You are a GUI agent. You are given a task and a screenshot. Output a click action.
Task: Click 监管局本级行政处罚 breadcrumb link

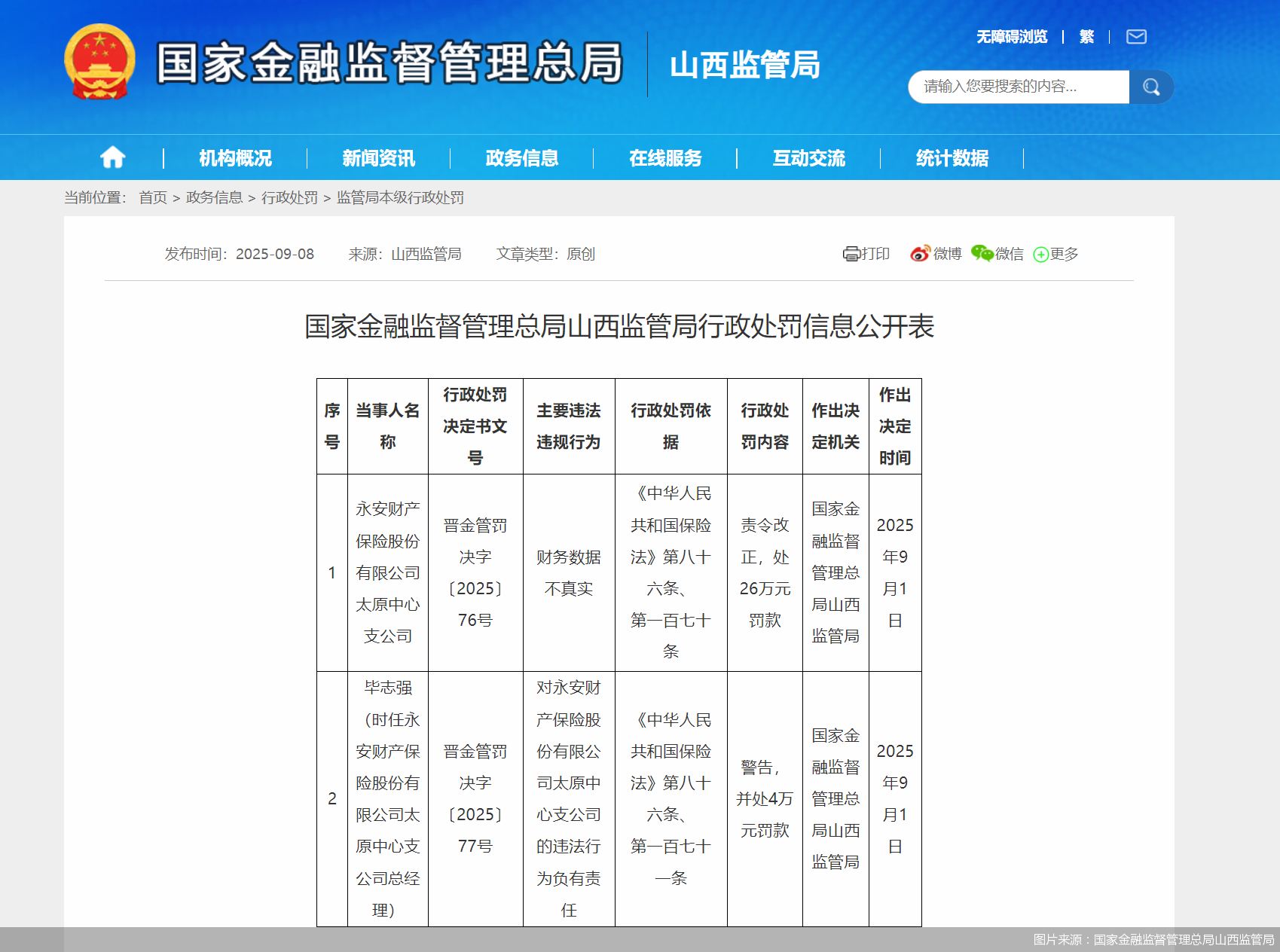click(400, 197)
